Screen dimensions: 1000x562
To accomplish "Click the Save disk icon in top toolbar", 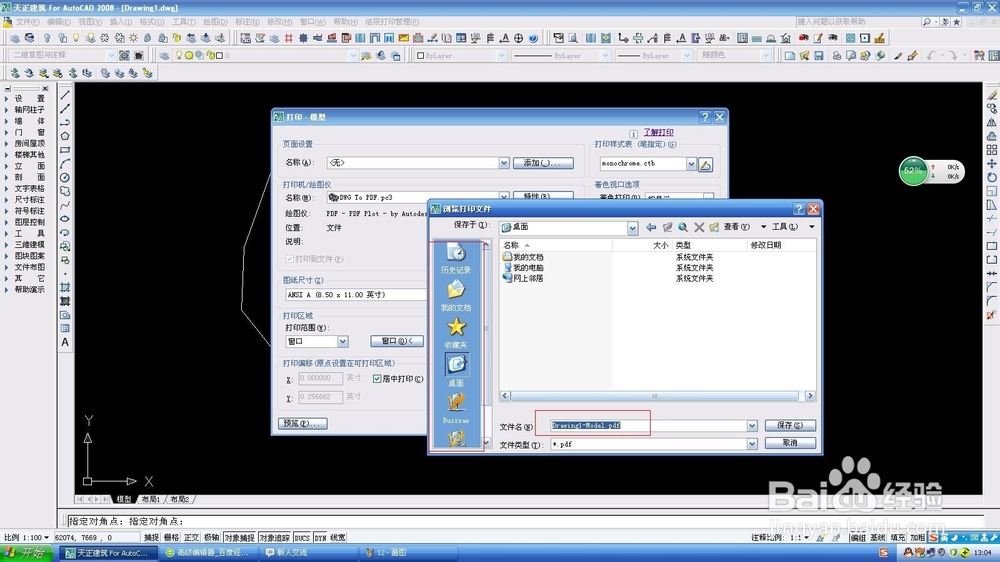I will pos(819,55).
